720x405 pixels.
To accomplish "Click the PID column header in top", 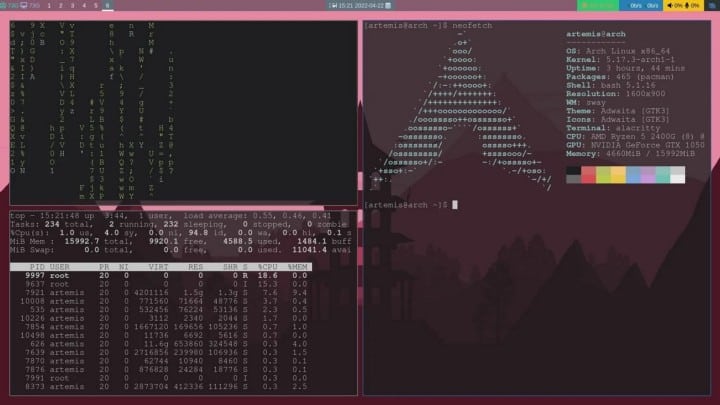I will coord(37,267).
